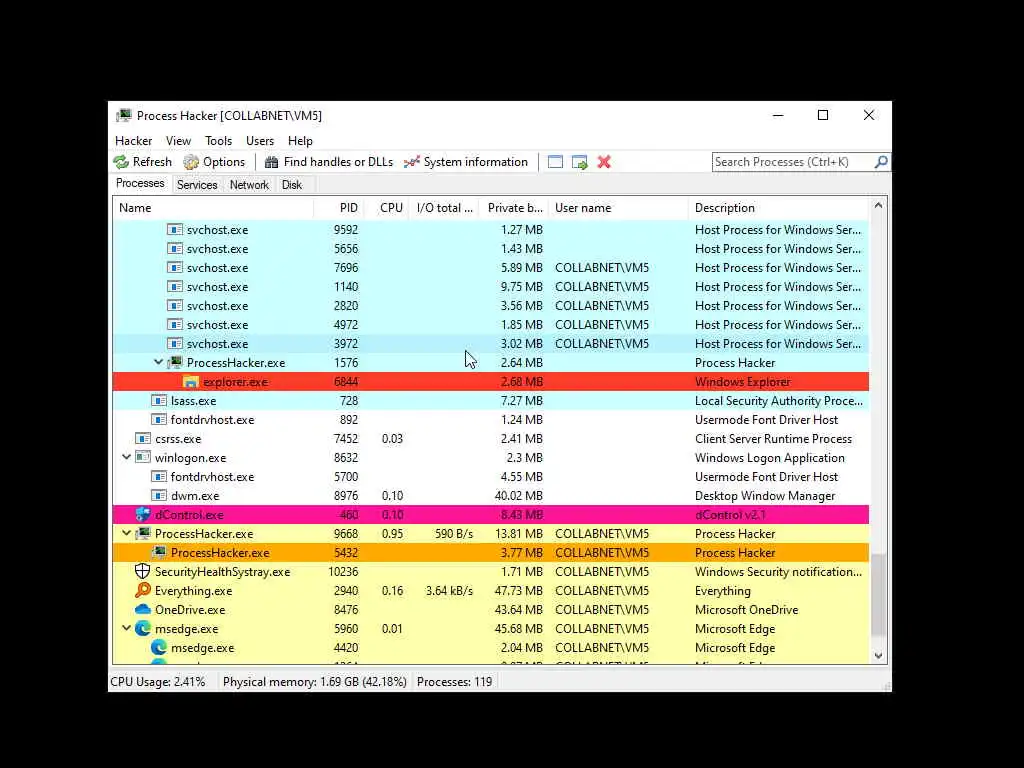Viewport: 1024px width, 768px height.
Task: Click the 40.02 MB value for dwm.exe
Action: (x=519, y=496)
